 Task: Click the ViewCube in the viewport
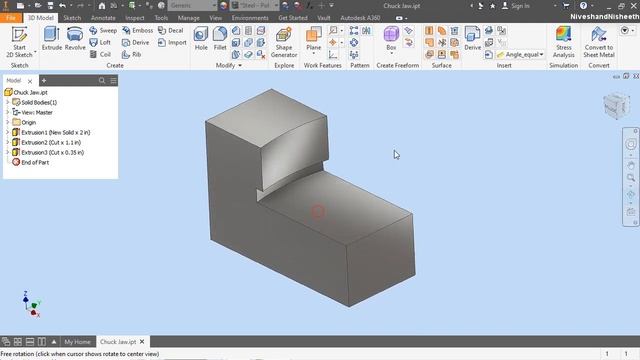tap(616, 106)
